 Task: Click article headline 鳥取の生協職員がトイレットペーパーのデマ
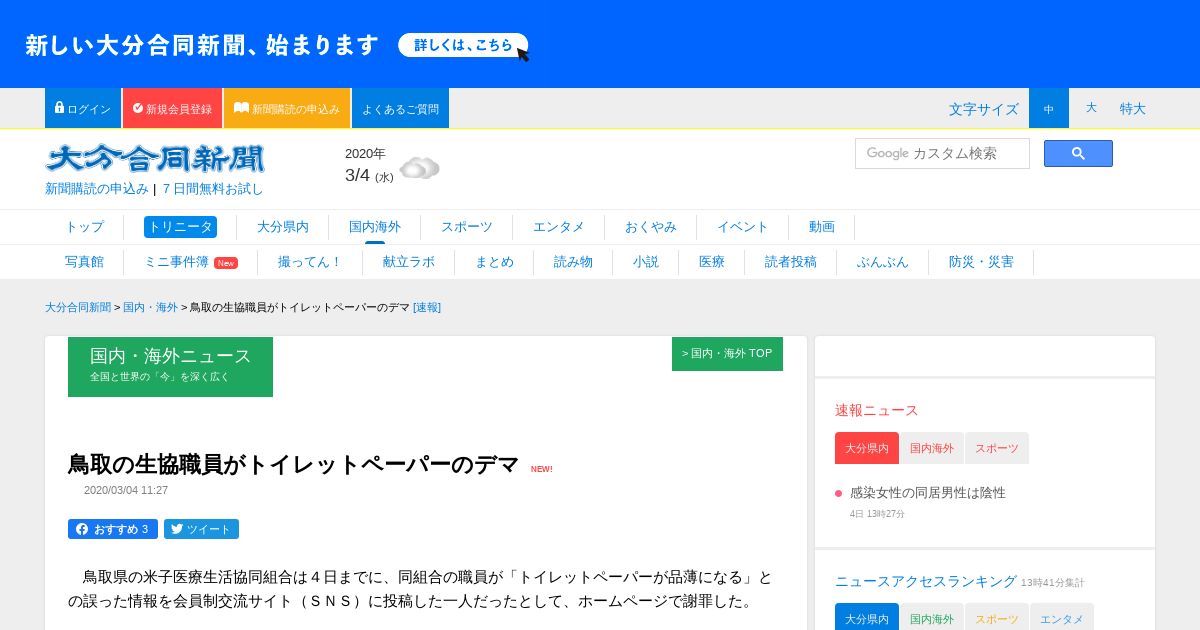(293, 464)
